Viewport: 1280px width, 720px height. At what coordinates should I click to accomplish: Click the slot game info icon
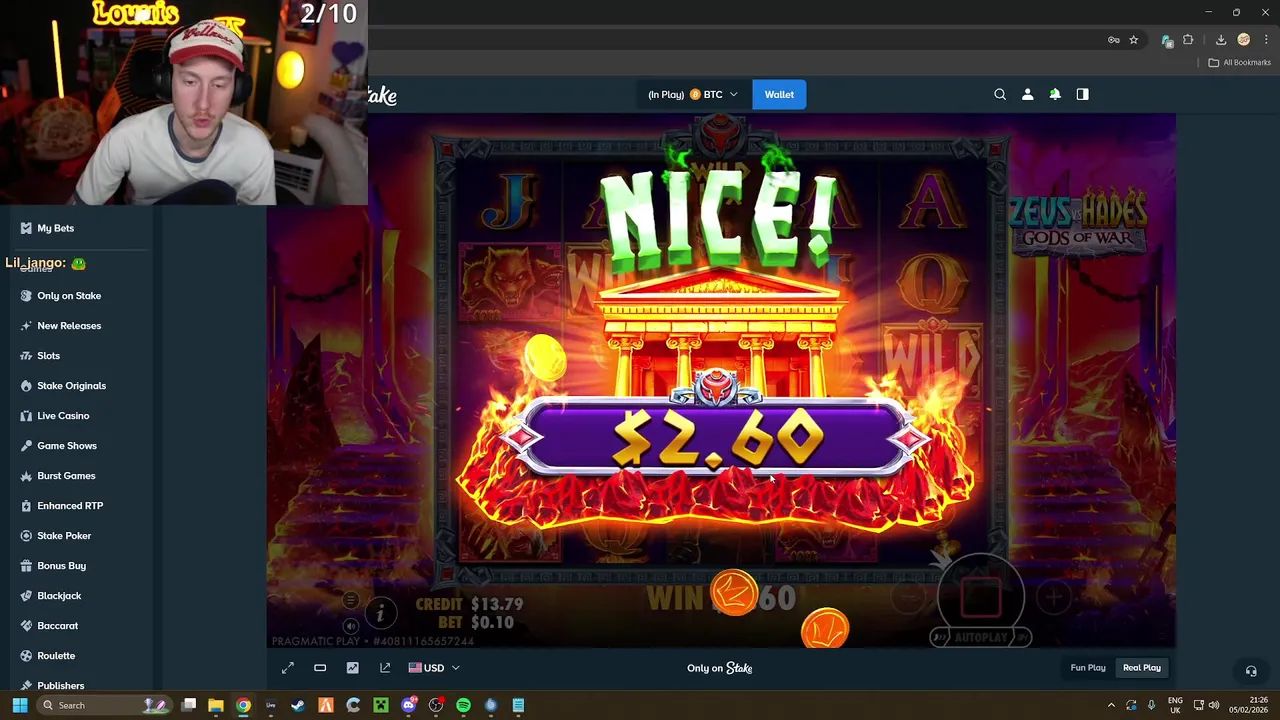coord(380,613)
